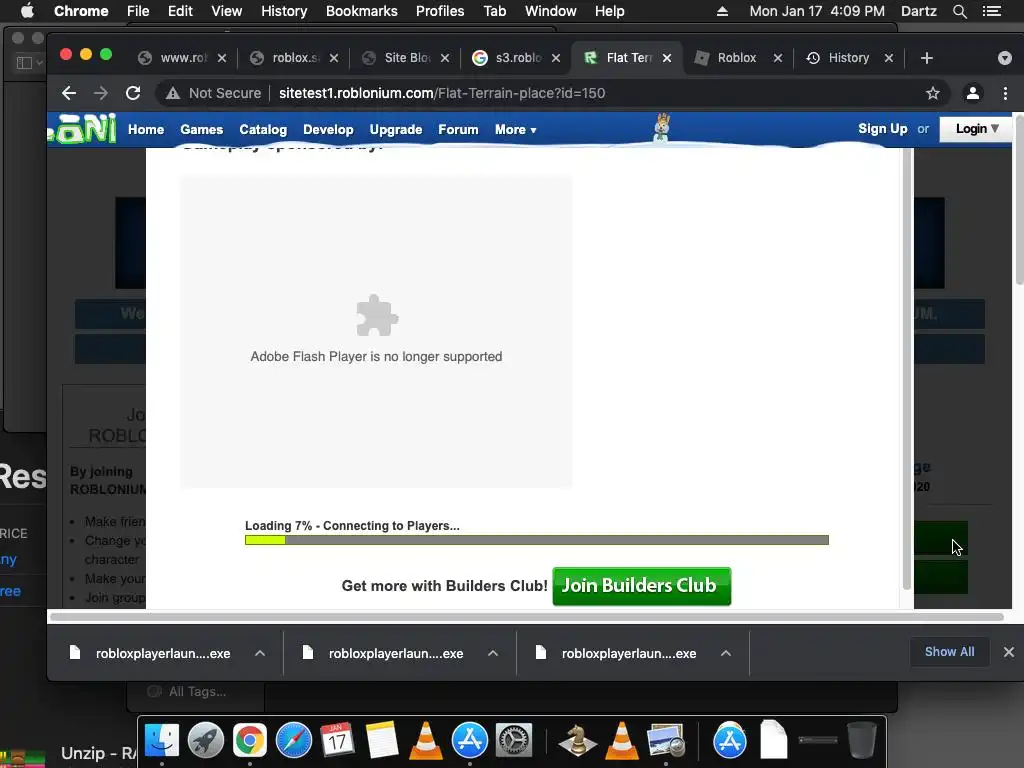Close the Flat Terrain tab
Image resolution: width=1024 pixels, height=768 pixels.
click(x=667, y=58)
